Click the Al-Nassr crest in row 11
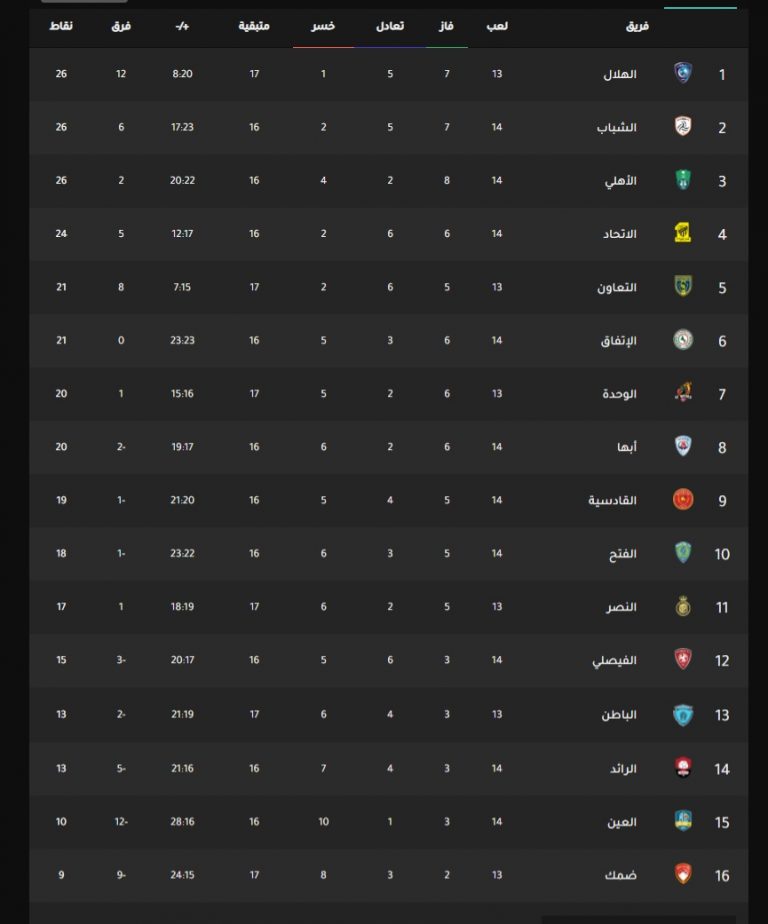The height and width of the screenshot is (924, 768). point(683,606)
